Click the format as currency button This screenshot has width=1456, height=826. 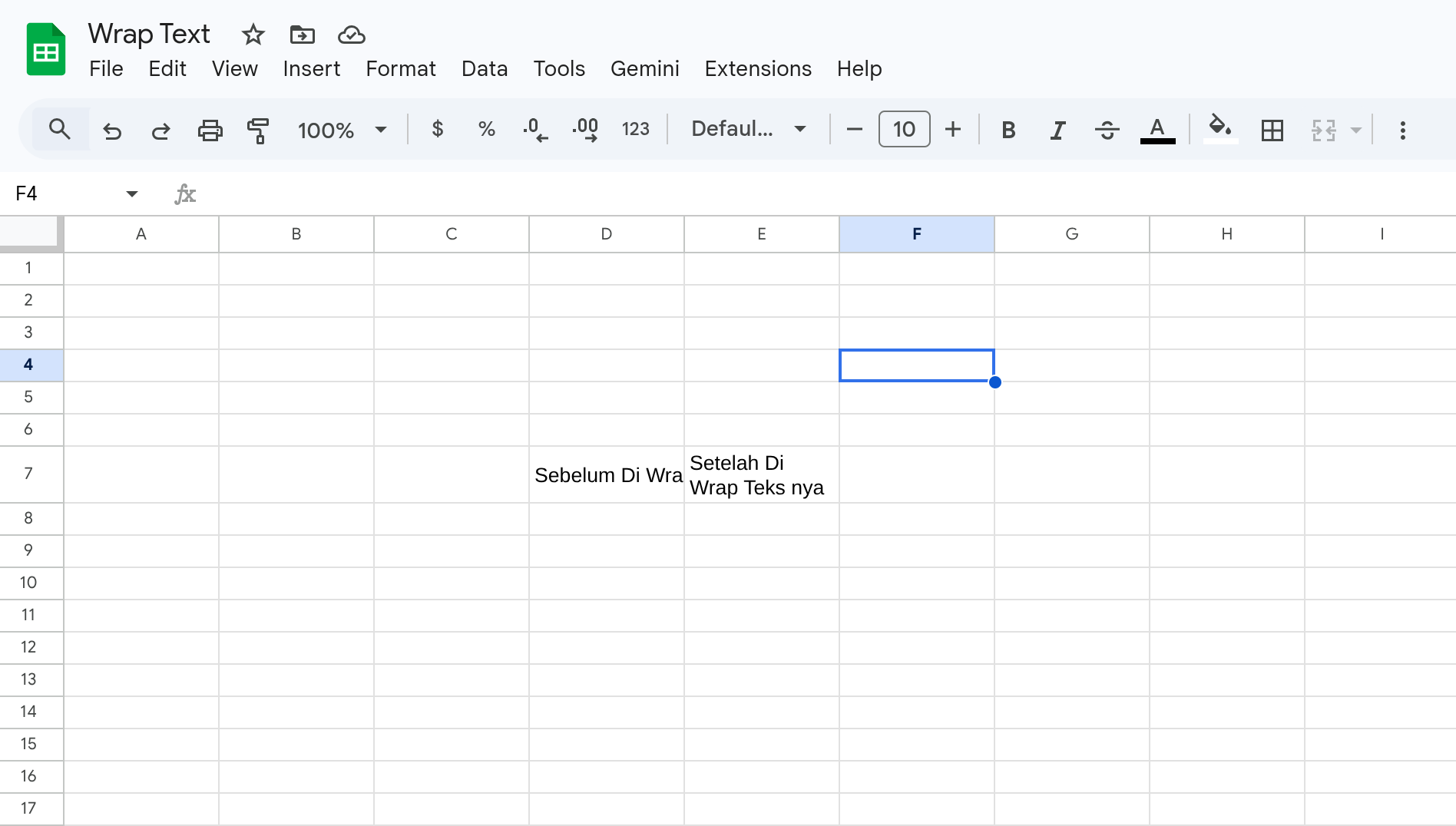438,129
